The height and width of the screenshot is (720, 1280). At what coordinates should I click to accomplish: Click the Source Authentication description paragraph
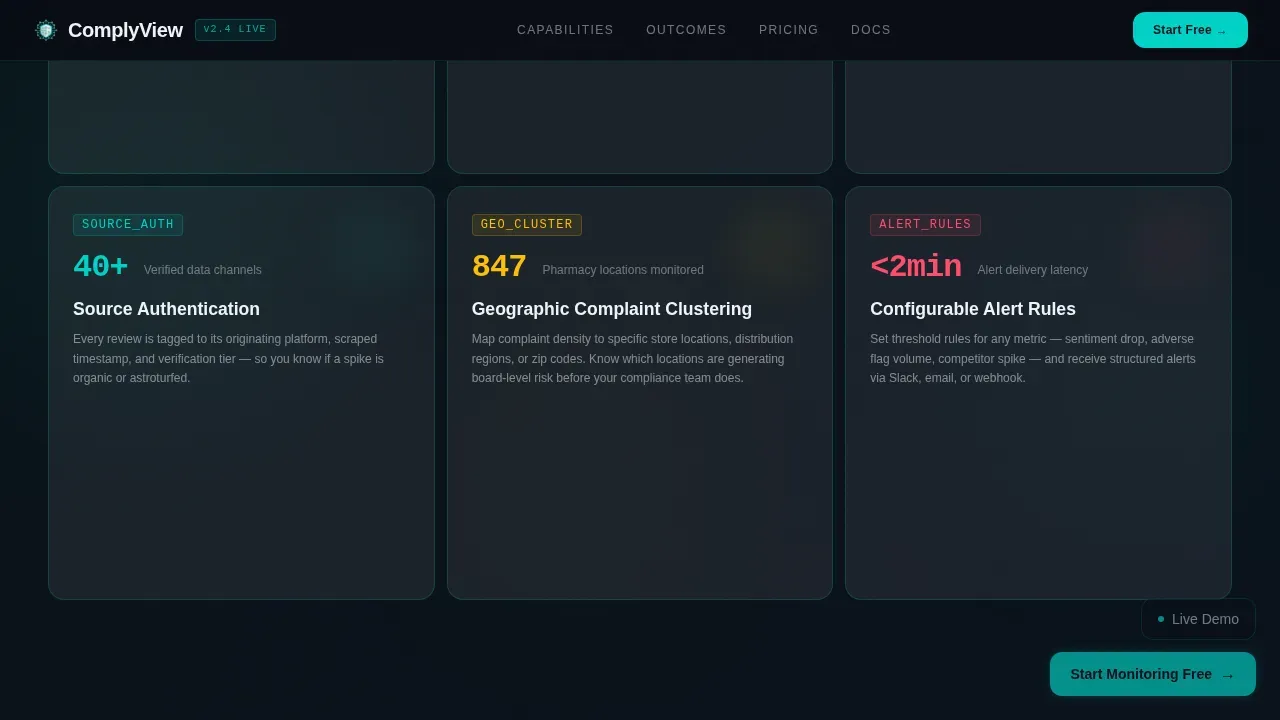[229, 359]
